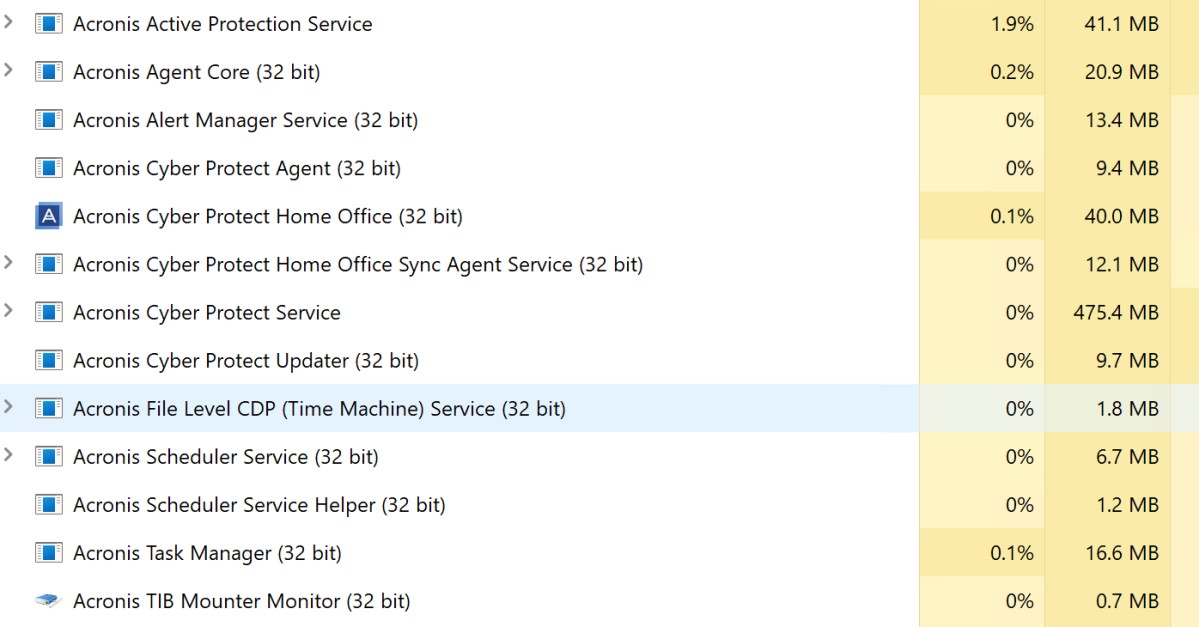Image resolution: width=1199 pixels, height=627 pixels.
Task: Click the Acronis Cyber Protect Home Office icon
Action: coord(48,216)
